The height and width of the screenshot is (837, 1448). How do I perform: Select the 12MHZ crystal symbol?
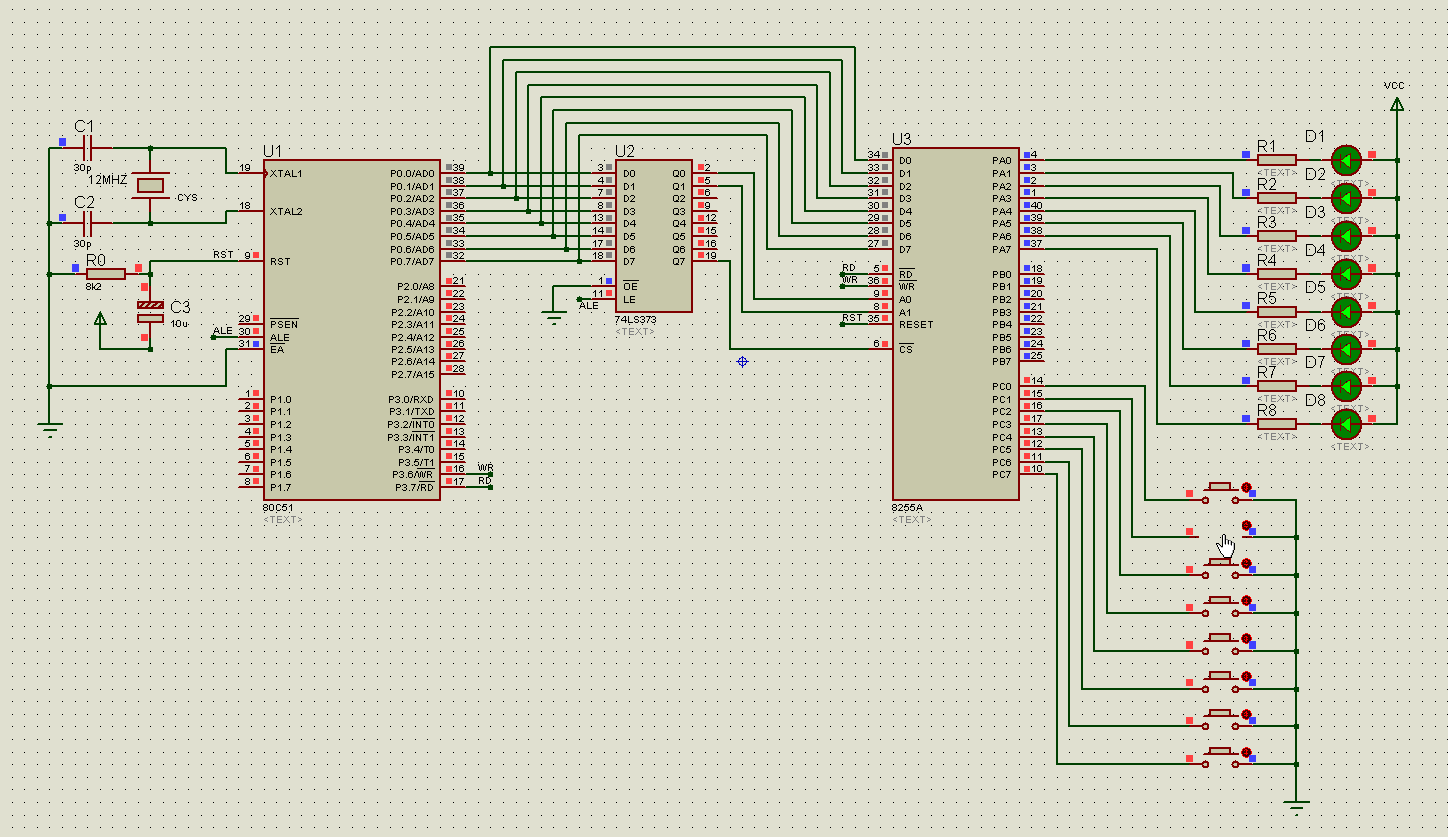coord(150,185)
